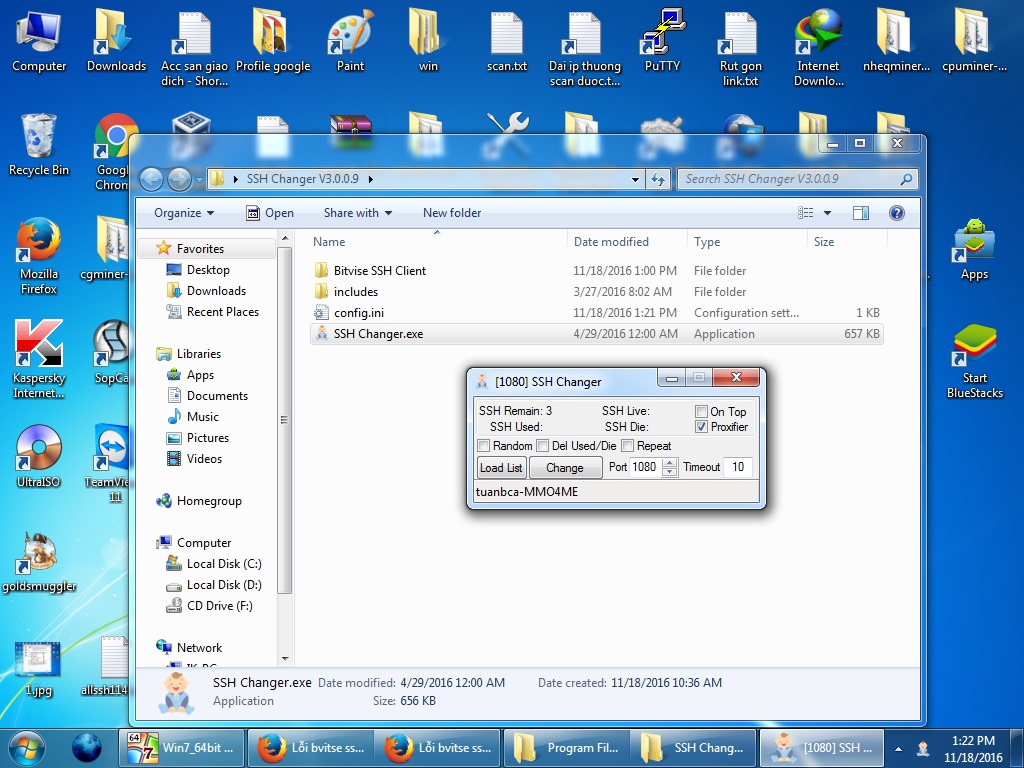Open the Share with dropdown
This screenshot has height=768, width=1024.
click(x=358, y=213)
